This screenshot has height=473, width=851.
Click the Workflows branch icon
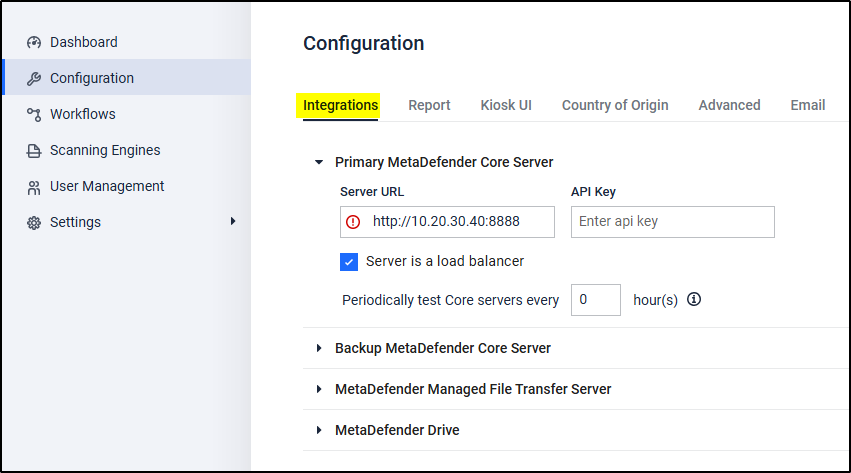tap(34, 114)
